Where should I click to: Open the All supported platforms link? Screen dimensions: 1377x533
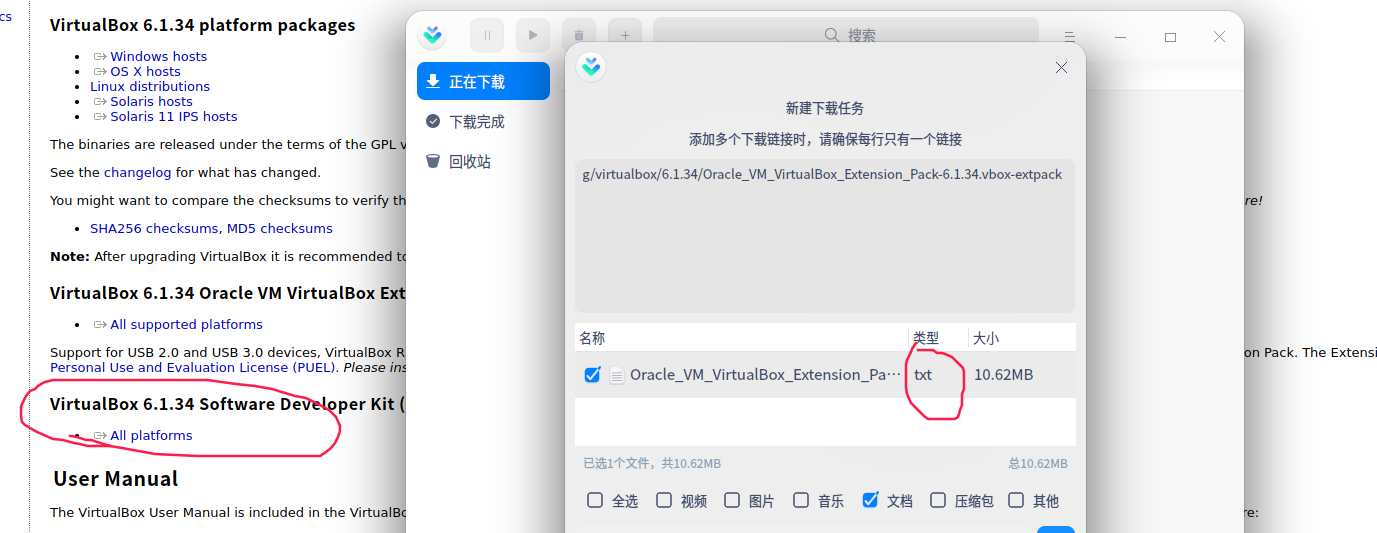click(x=186, y=324)
